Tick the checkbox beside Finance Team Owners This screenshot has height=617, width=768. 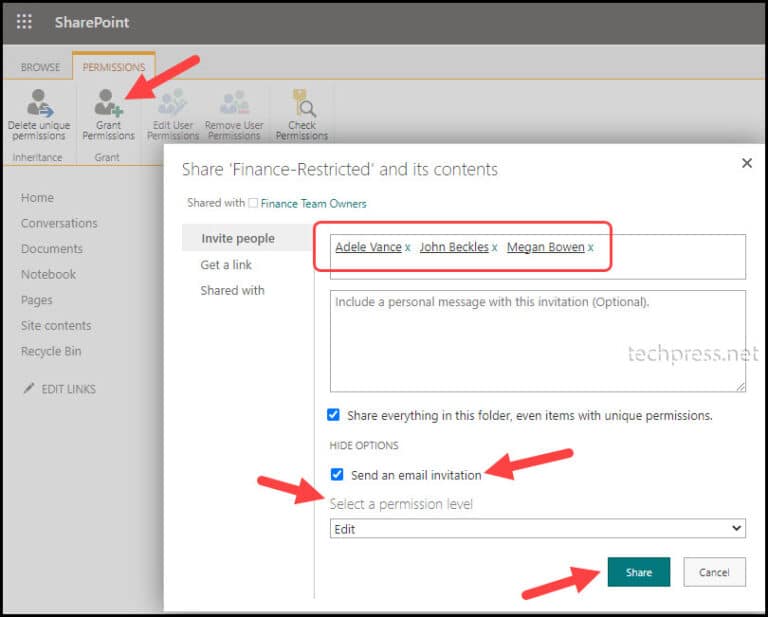coord(253,203)
